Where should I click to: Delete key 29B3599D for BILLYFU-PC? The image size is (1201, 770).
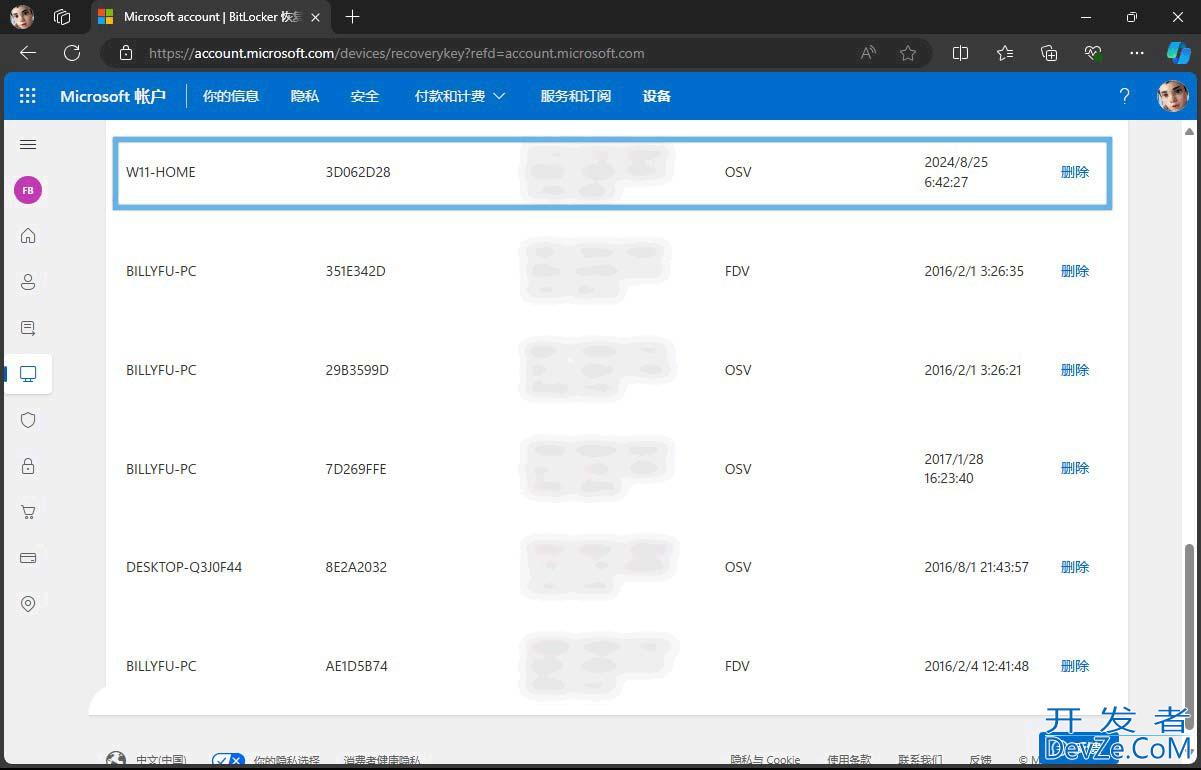1075,370
